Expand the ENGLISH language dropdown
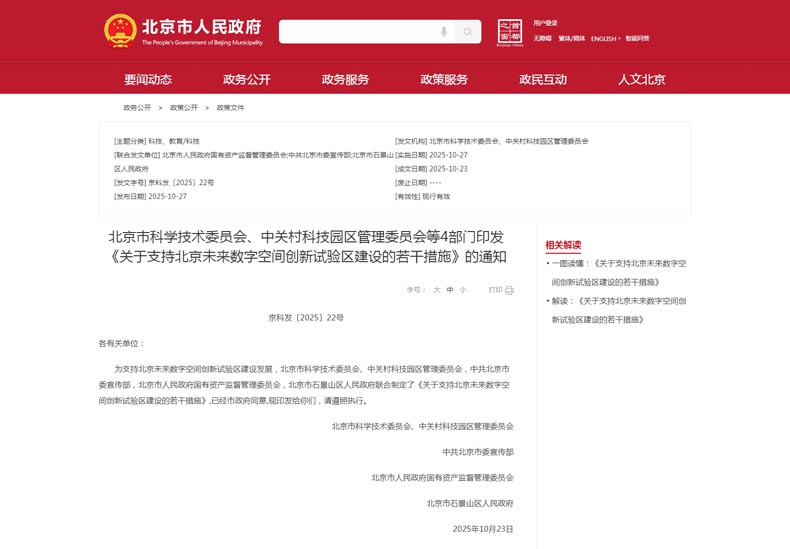 click(605, 39)
